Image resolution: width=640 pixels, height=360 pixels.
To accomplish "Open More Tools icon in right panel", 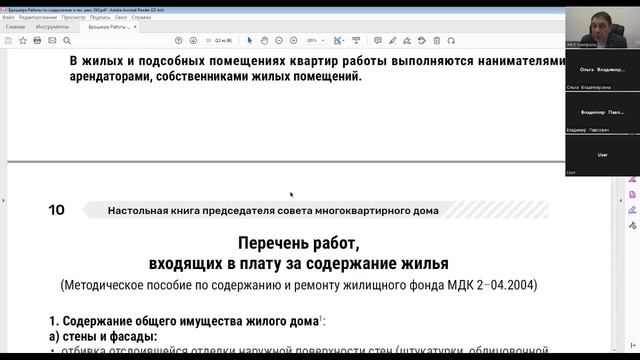I will 632,225.
